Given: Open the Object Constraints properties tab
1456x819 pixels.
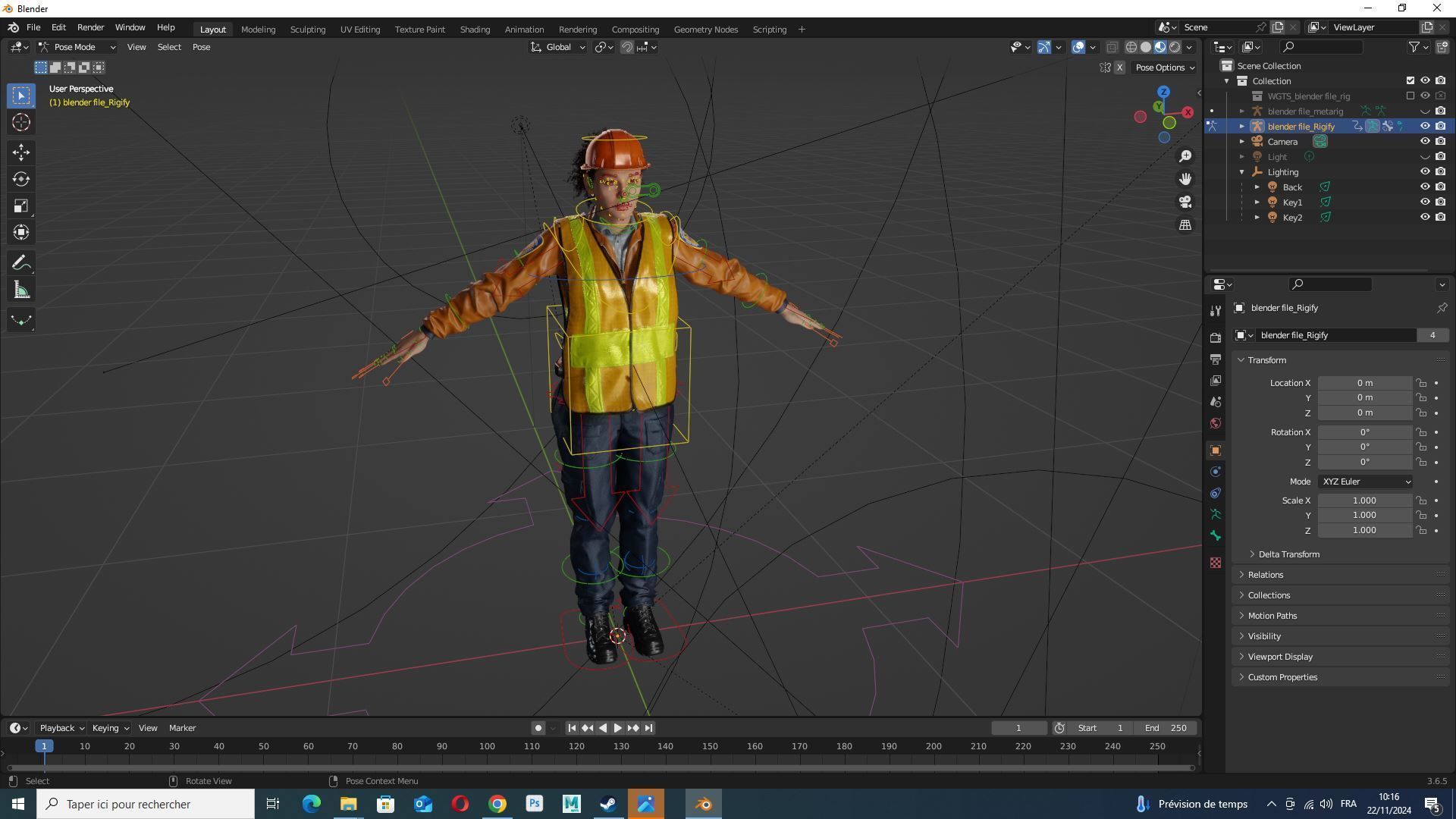Looking at the screenshot, I should pyautogui.click(x=1216, y=493).
